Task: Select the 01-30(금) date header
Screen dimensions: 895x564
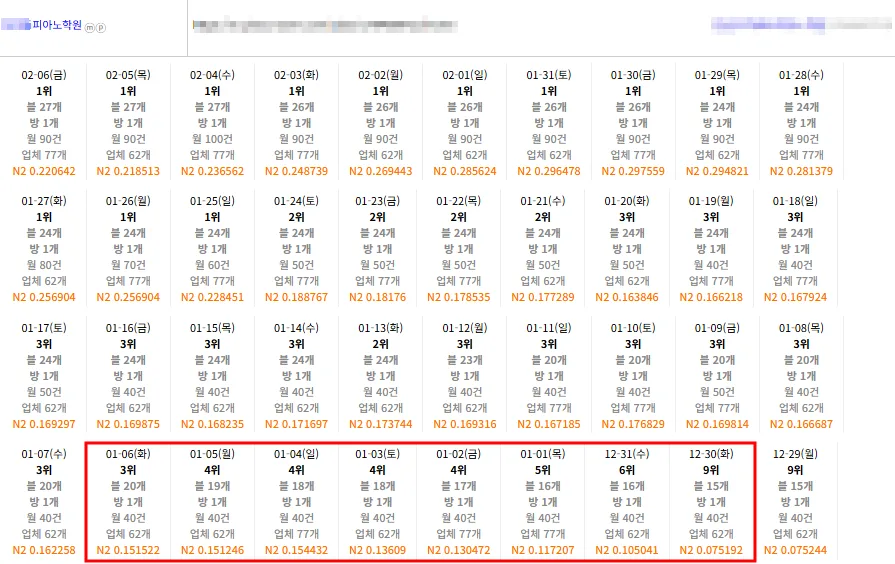Action: click(633, 75)
